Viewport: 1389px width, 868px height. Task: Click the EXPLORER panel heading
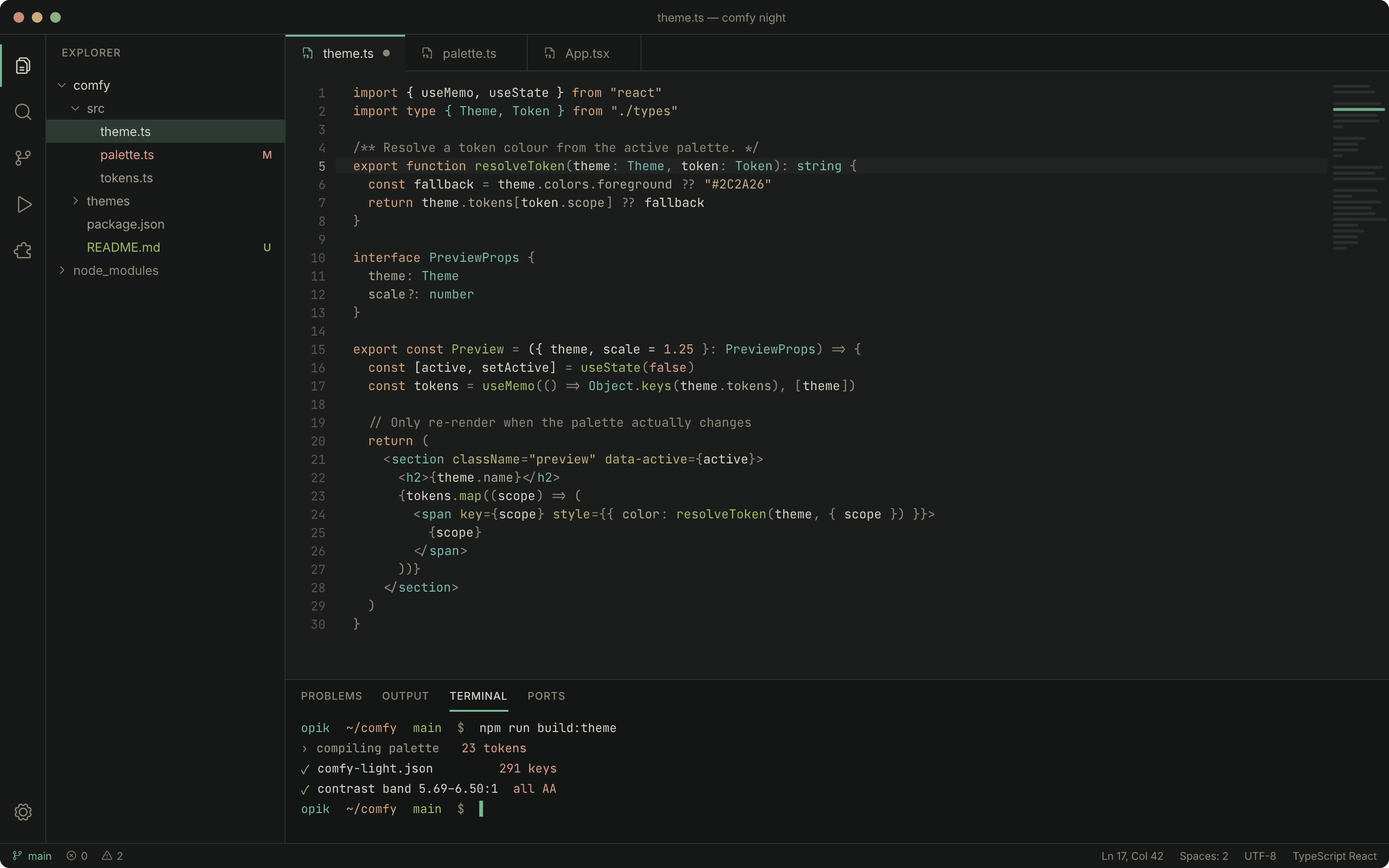[91, 53]
